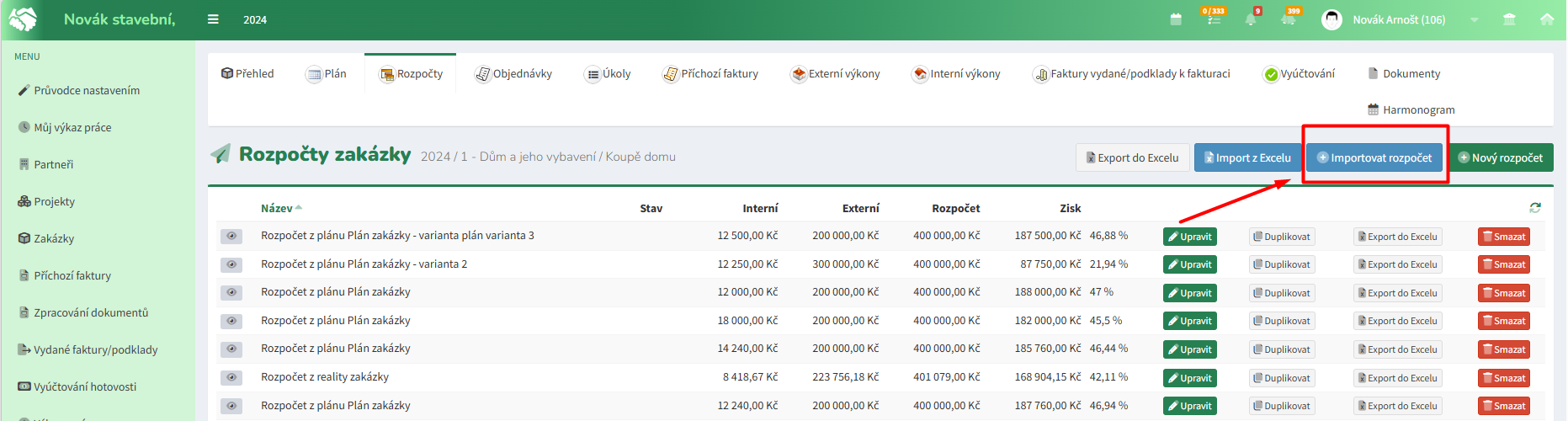Switch to the Dokumenty tab

click(1404, 73)
